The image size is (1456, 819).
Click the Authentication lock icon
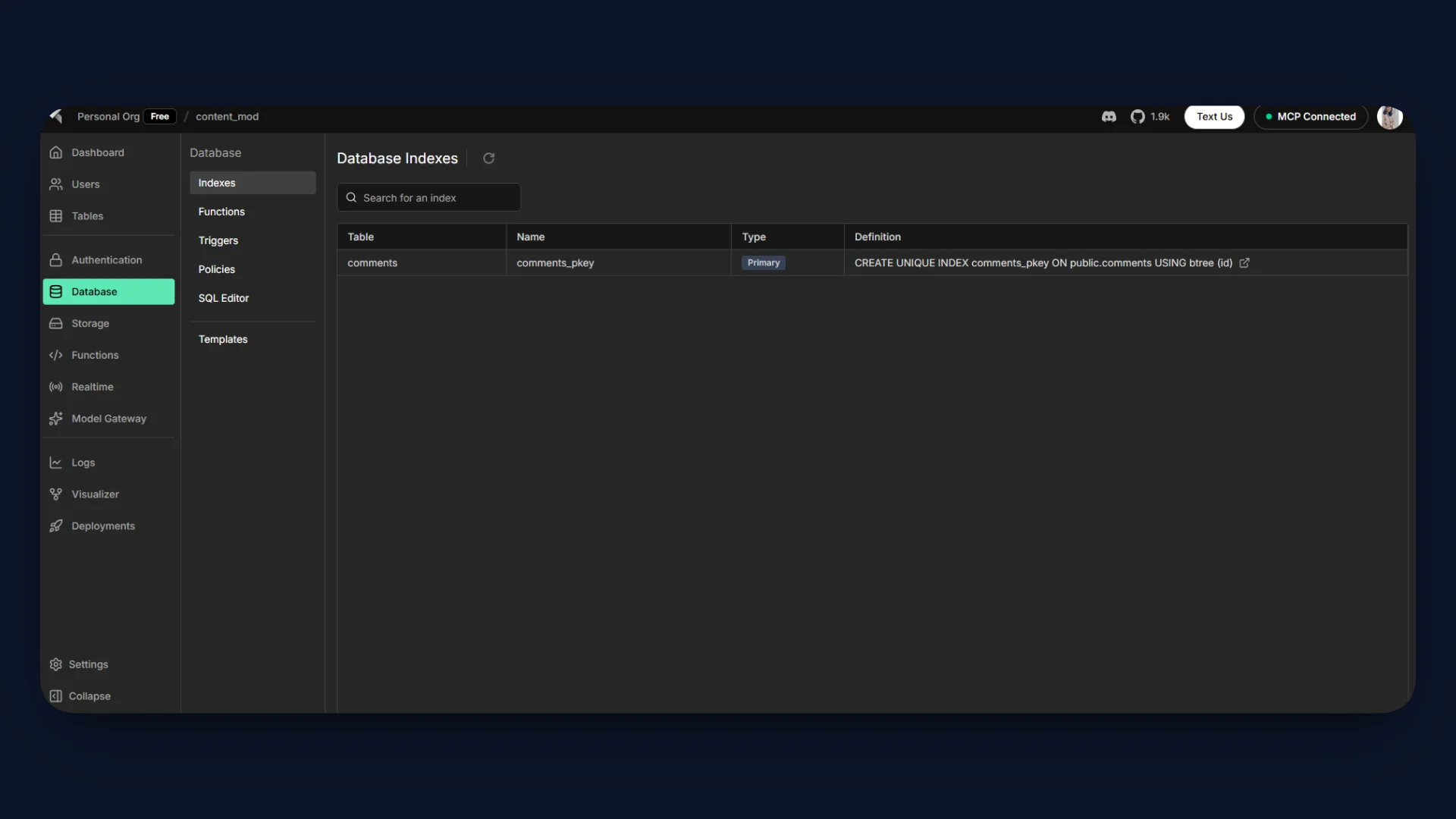56,260
